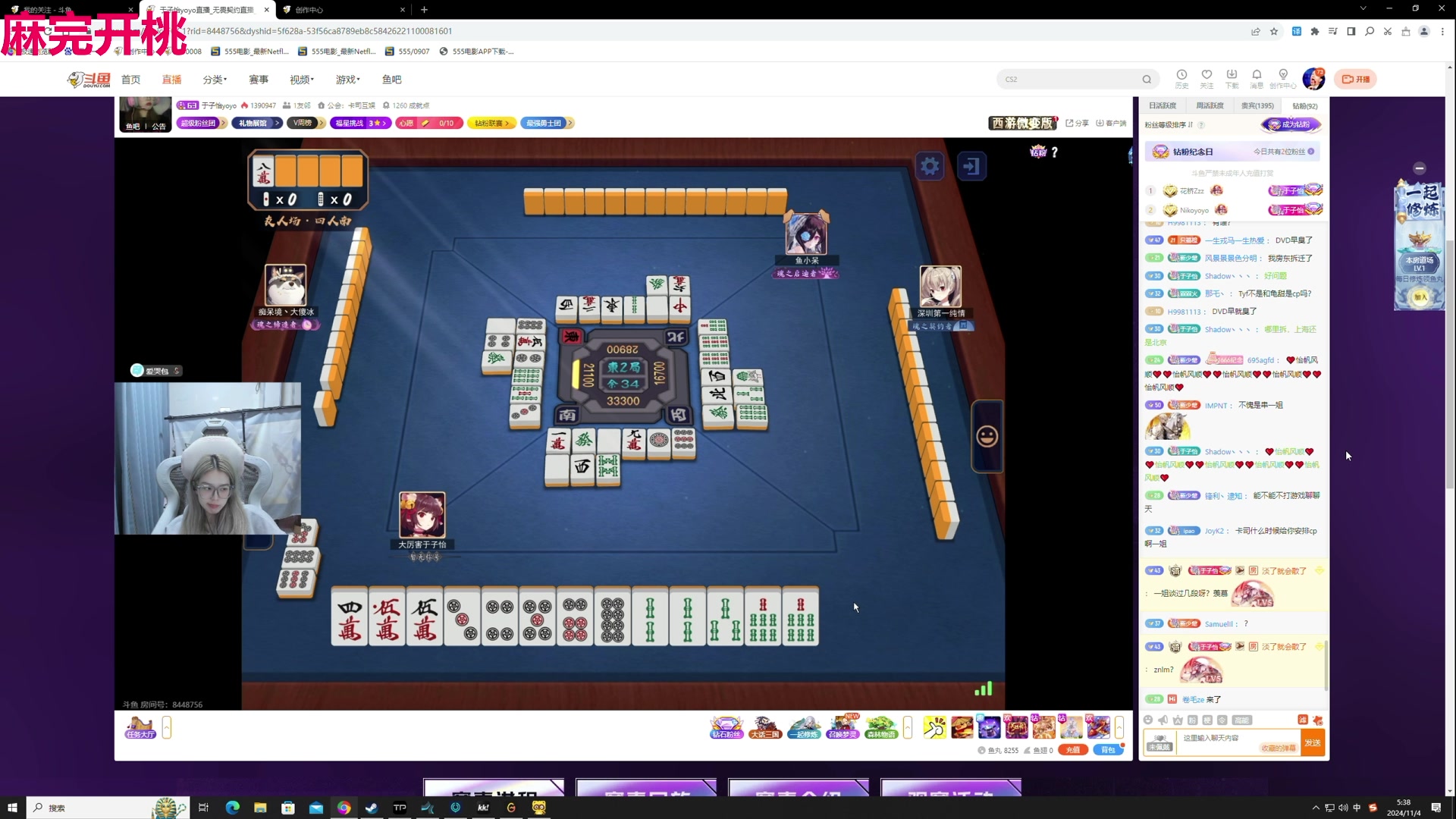Select the 鱼吧 navigation item
The width and height of the screenshot is (1456, 819).
pyautogui.click(x=391, y=80)
